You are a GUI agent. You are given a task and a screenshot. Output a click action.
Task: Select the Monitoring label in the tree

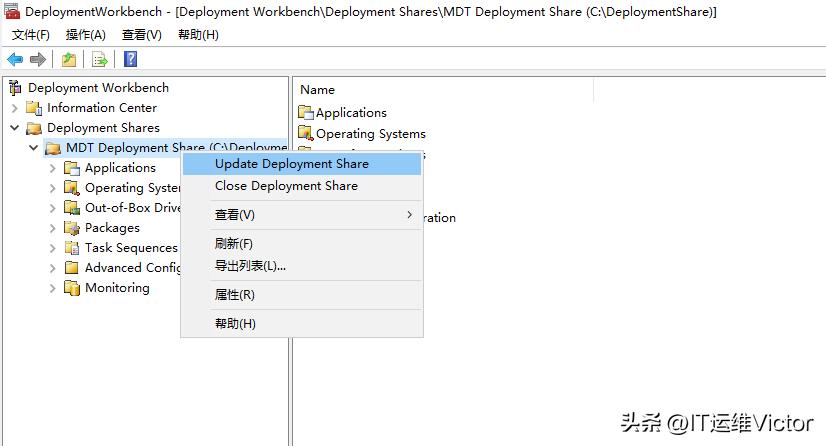click(117, 288)
